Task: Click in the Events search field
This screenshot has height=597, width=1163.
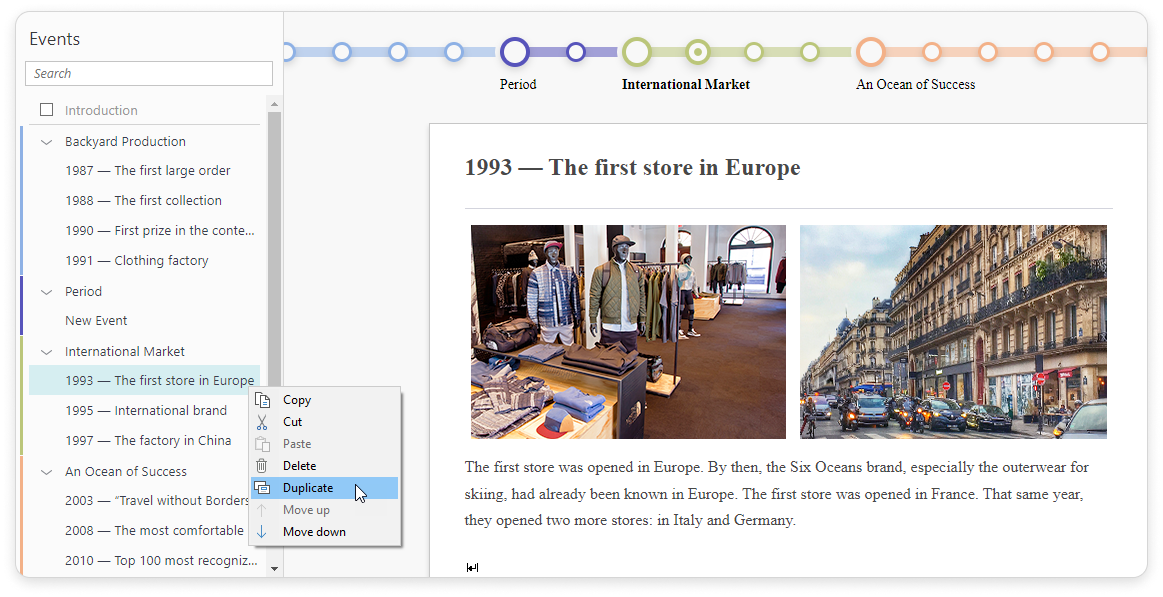Action: click(x=149, y=73)
